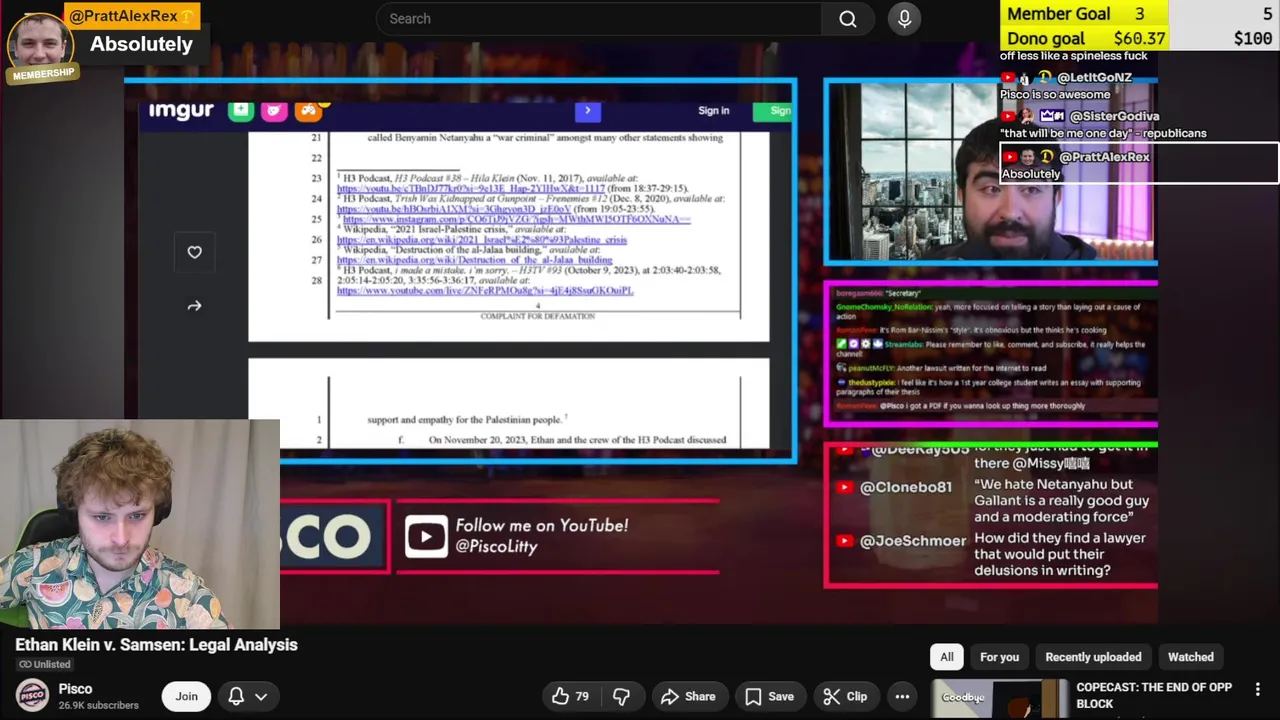Select the All filter chip
1280x720 pixels.
(946, 657)
